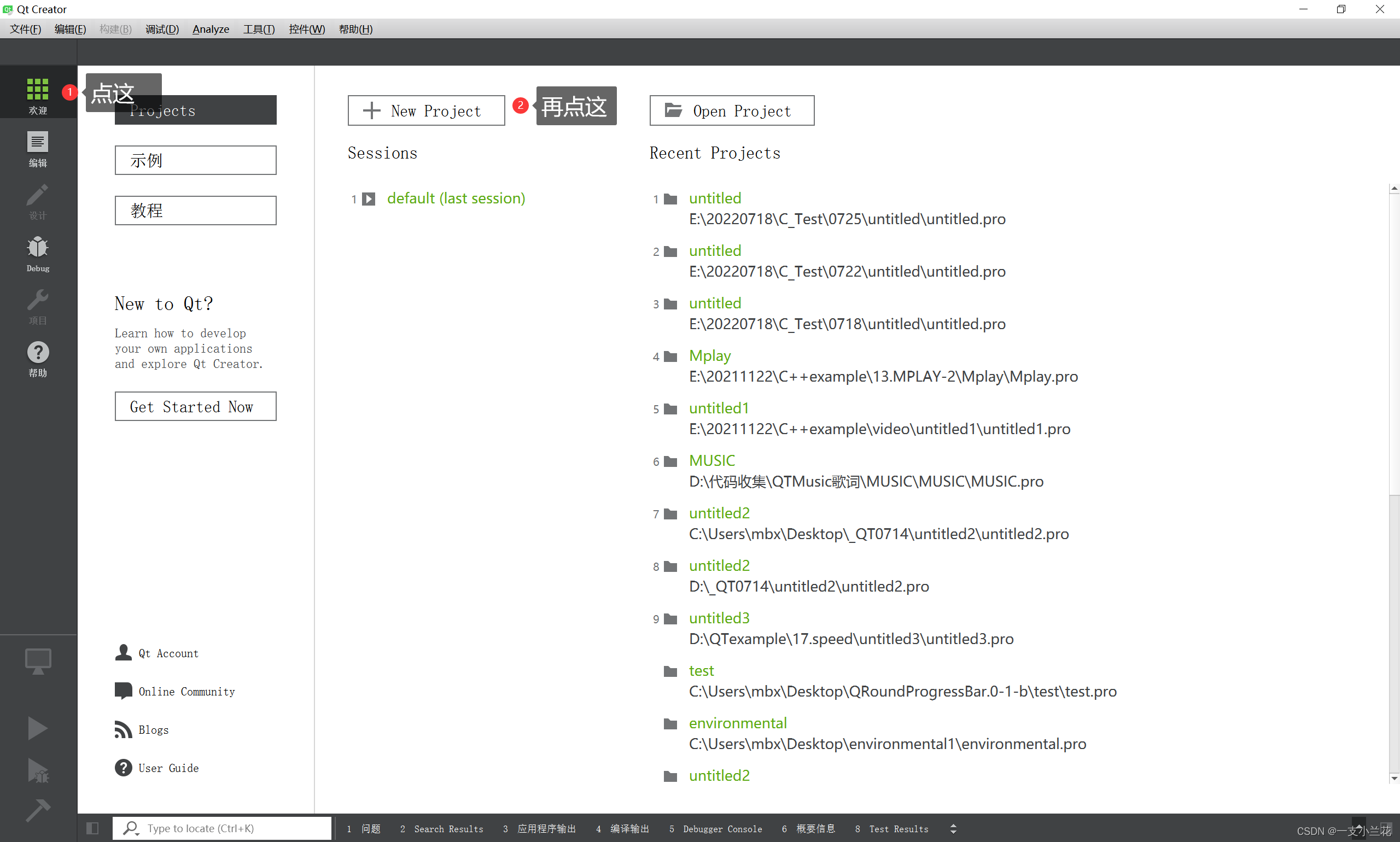Open the 编辑(E) menu
This screenshot has height=842, width=1400.
(x=71, y=29)
